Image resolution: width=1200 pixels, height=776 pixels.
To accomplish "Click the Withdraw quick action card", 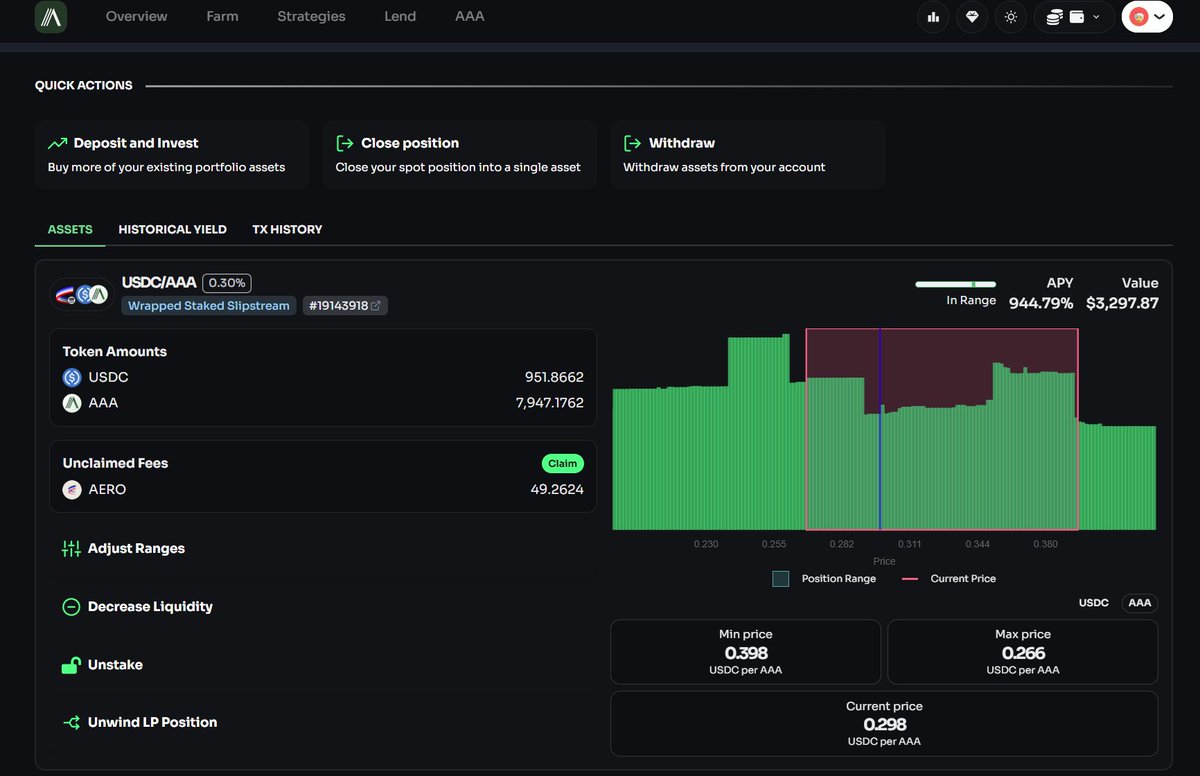I will [x=747, y=155].
